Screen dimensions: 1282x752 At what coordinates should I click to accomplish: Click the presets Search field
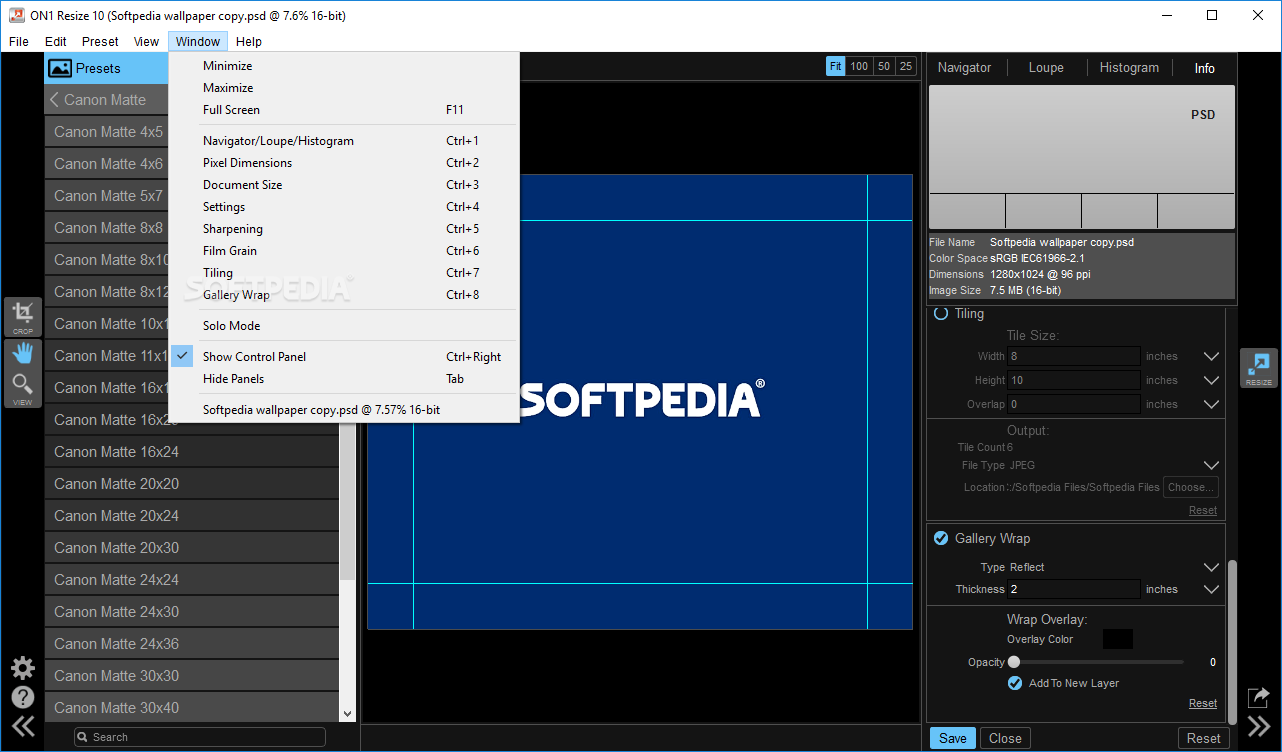[200, 737]
